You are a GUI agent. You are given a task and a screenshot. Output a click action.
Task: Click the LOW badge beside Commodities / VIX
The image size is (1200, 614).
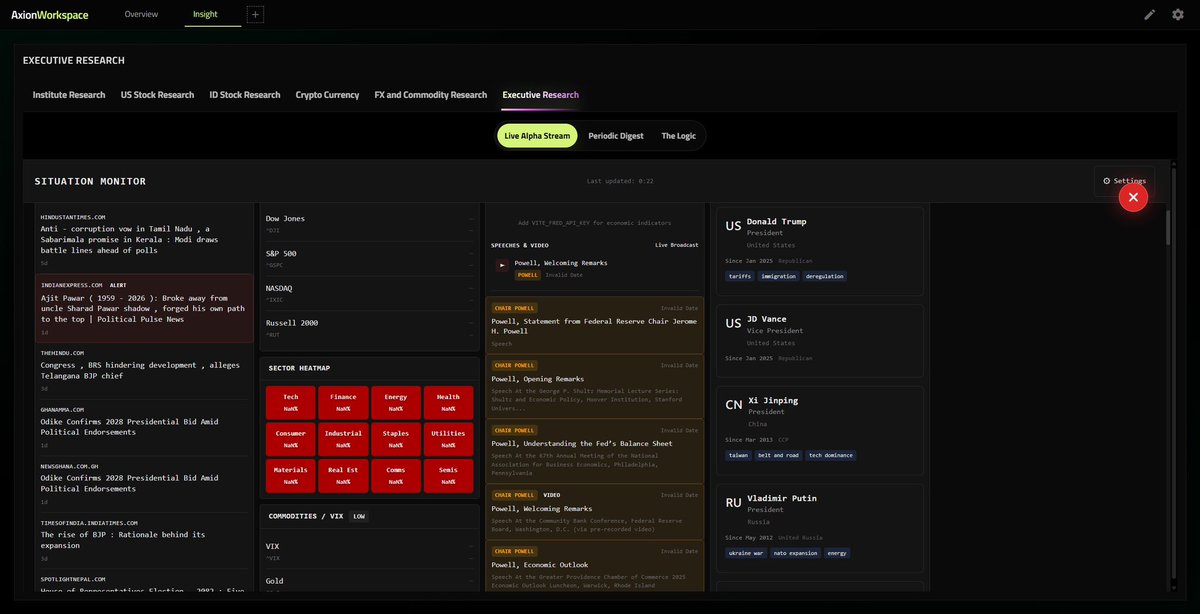click(x=359, y=516)
